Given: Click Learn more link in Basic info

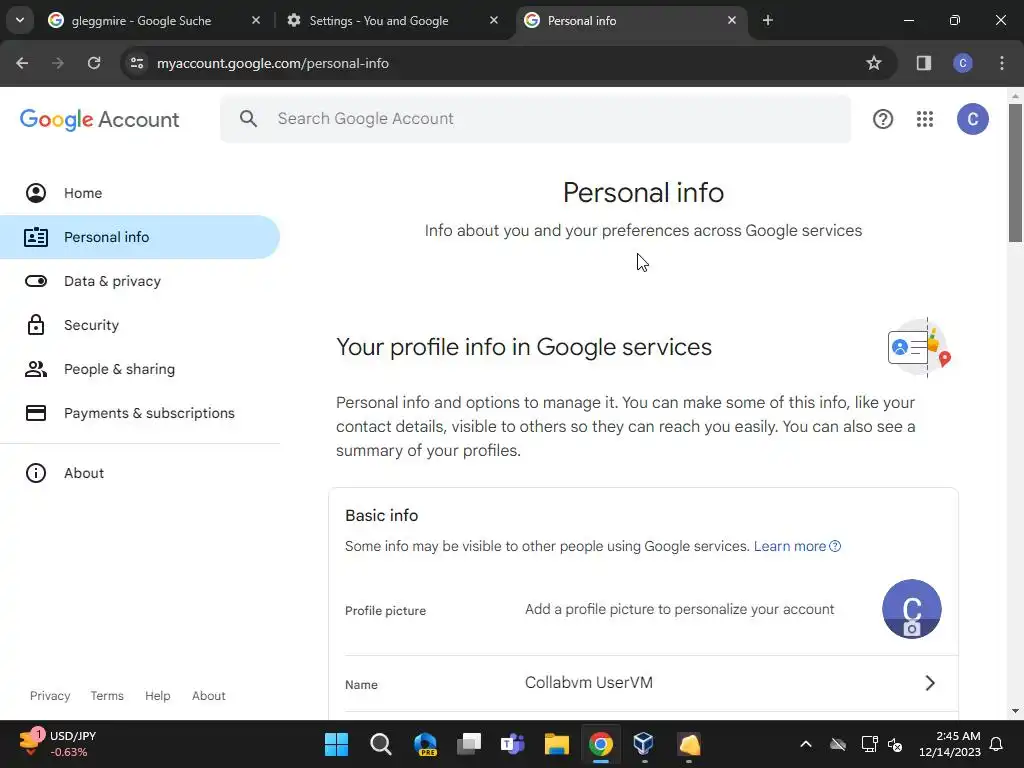Looking at the screenshot, I should [x=790, y=546].
